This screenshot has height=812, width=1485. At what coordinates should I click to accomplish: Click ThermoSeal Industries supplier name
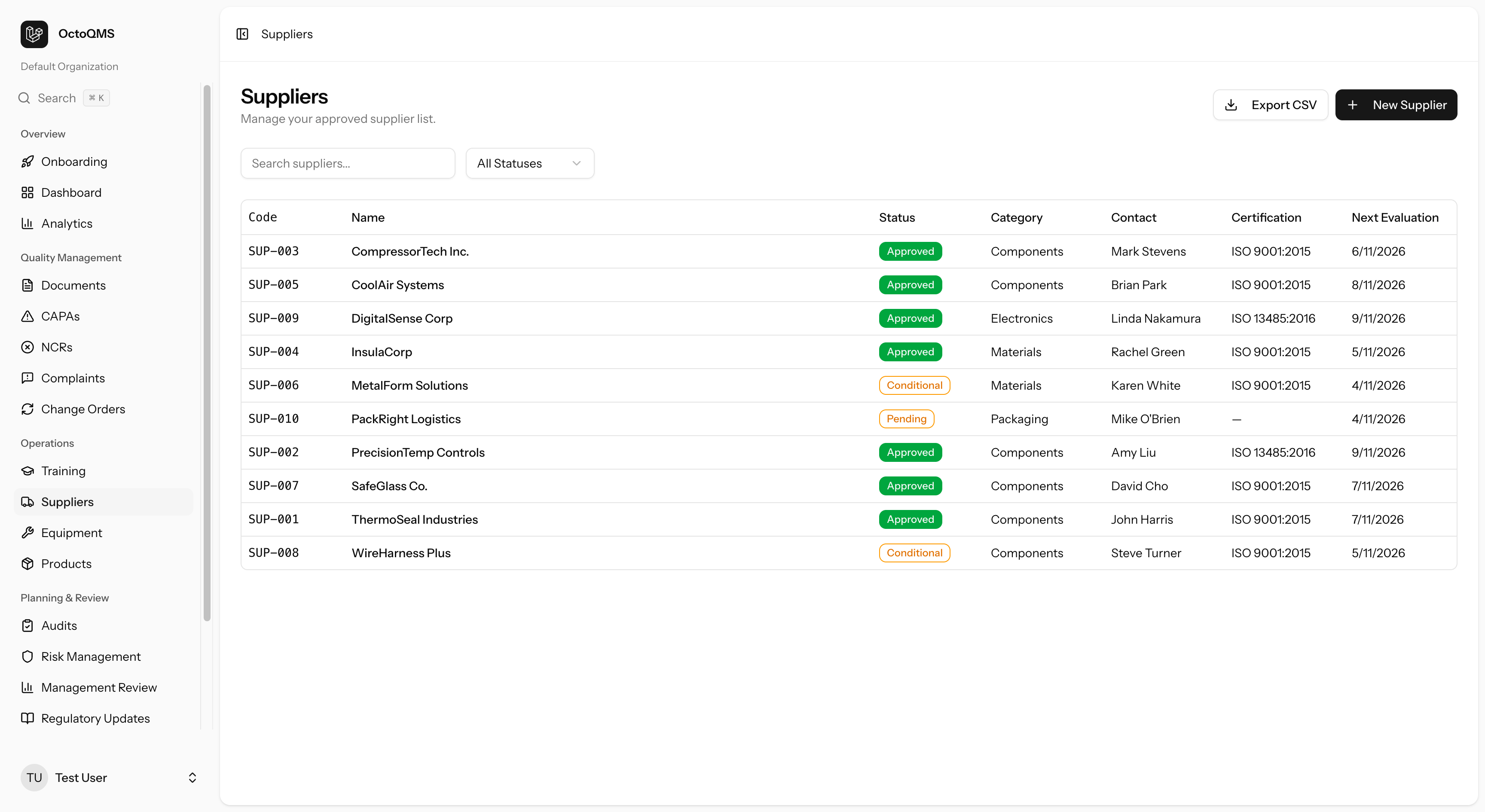(415, 519)
